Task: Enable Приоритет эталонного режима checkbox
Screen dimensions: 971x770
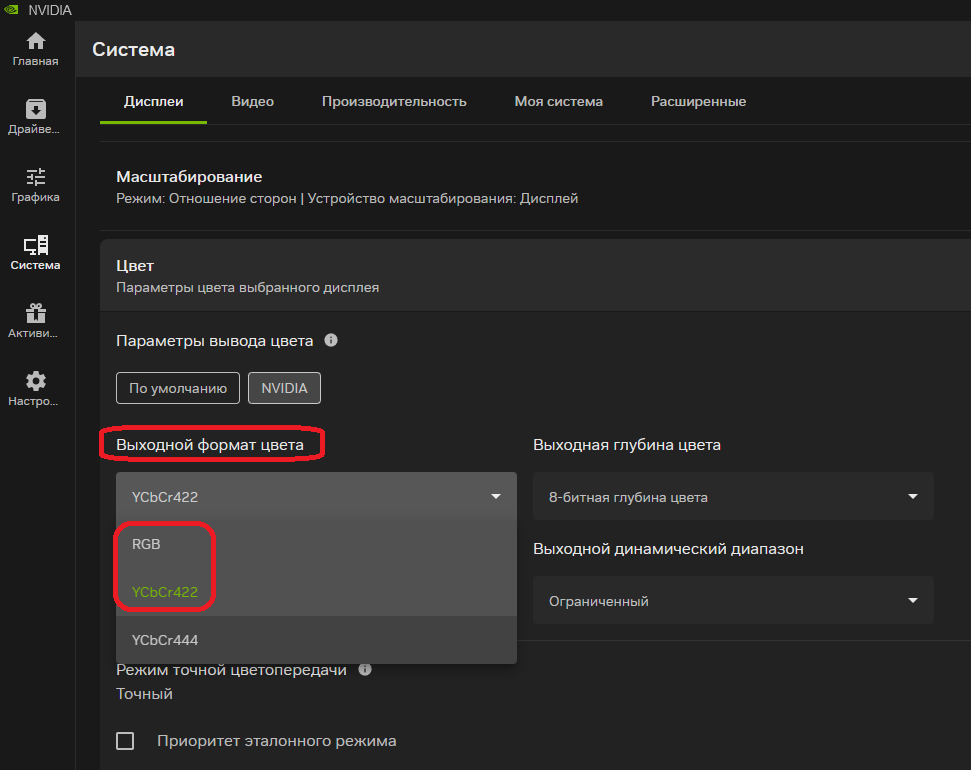Action: pyautogui.click(x=125, y=741)
